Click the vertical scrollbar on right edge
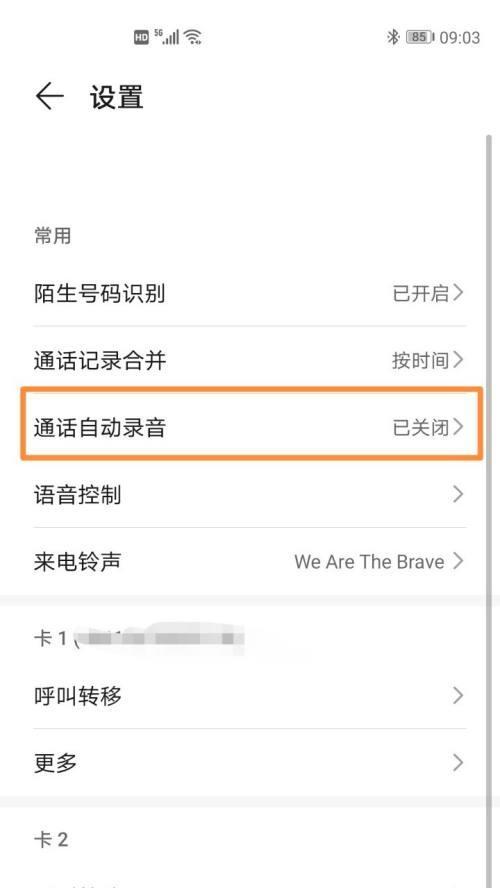This screenshot has width=500, height=888. pyautogui.click(x=489, y=510)
